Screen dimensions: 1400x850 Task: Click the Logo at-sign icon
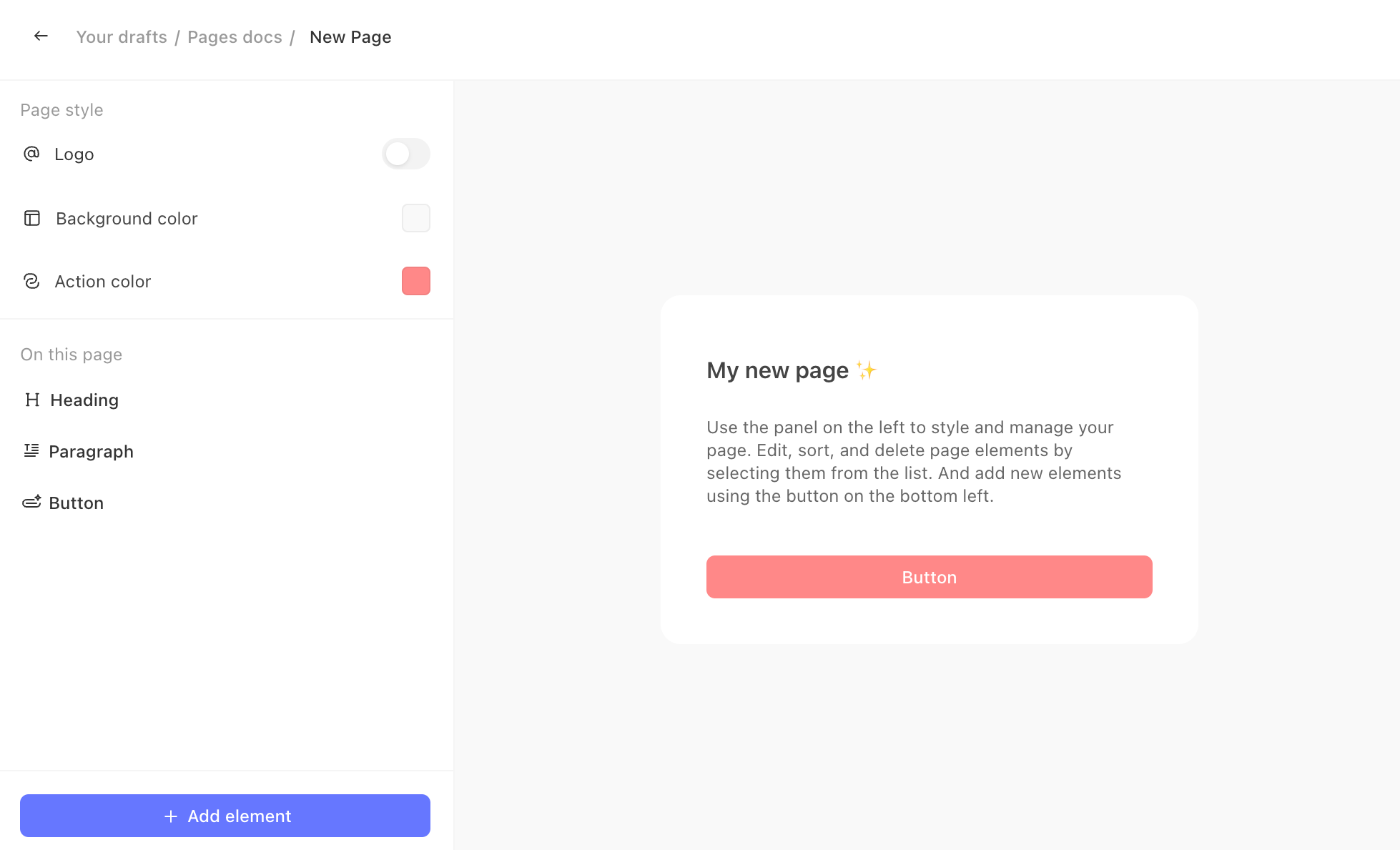coord(31,154)
